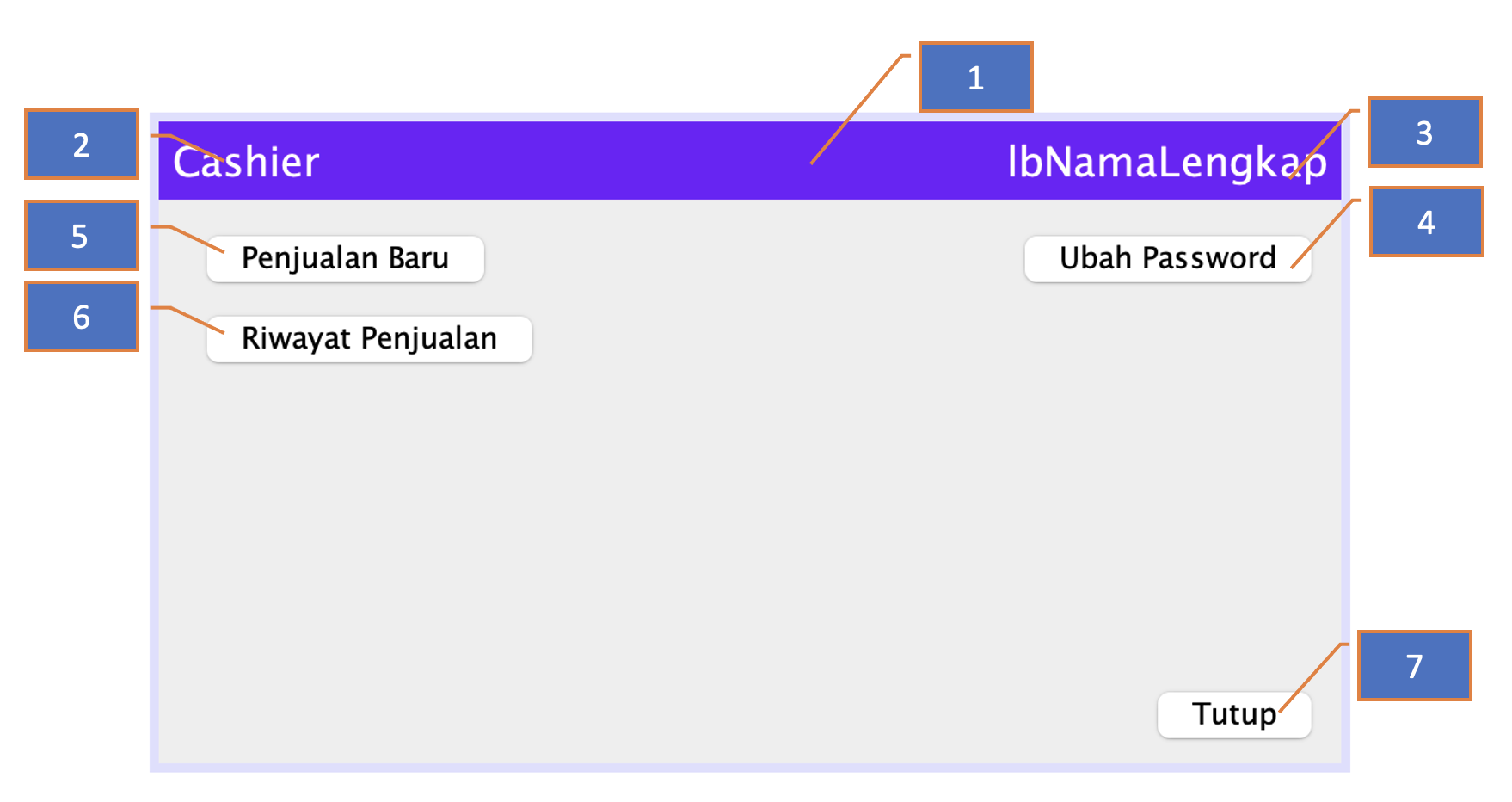
Task: Select the lbNamaLengkap label
Action: click(1167, 162)
